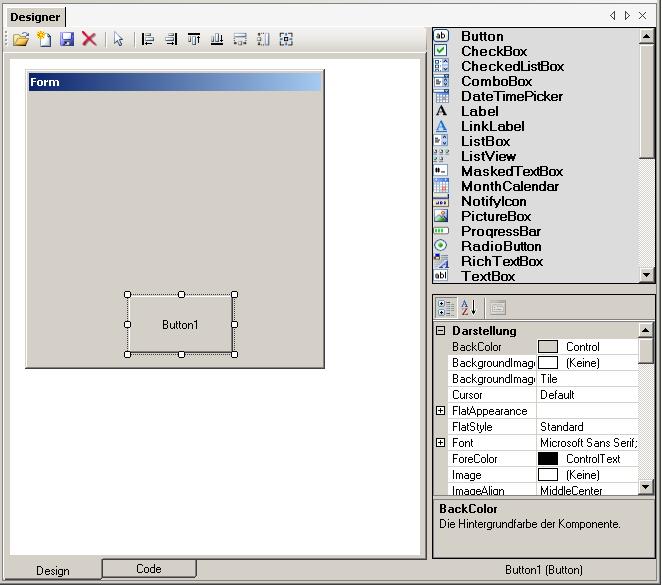Click the toolbox scrollbar down arrow

tap(646, 275)
